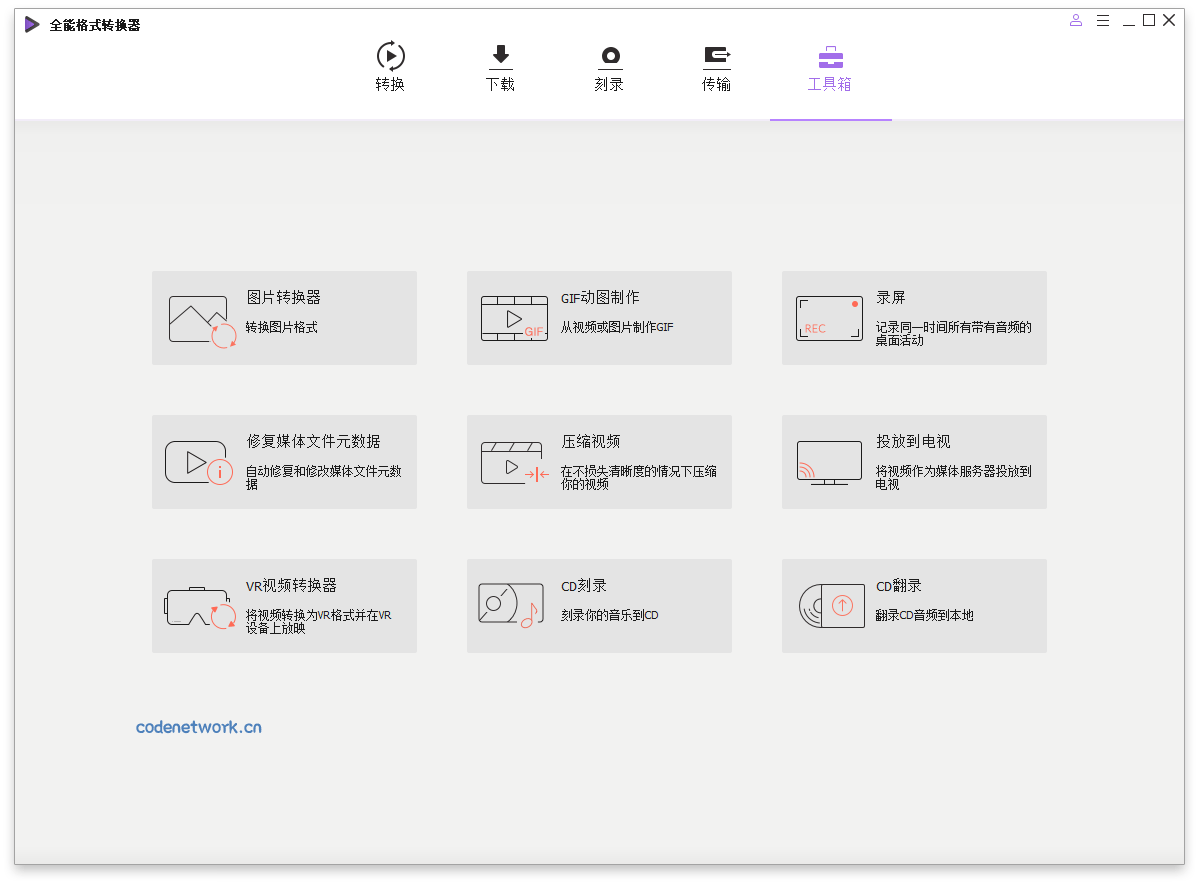Launch the GIF动图制作 GIF maker
The width and height of the screenshot is (1199, 888).
tap(599, 317)
